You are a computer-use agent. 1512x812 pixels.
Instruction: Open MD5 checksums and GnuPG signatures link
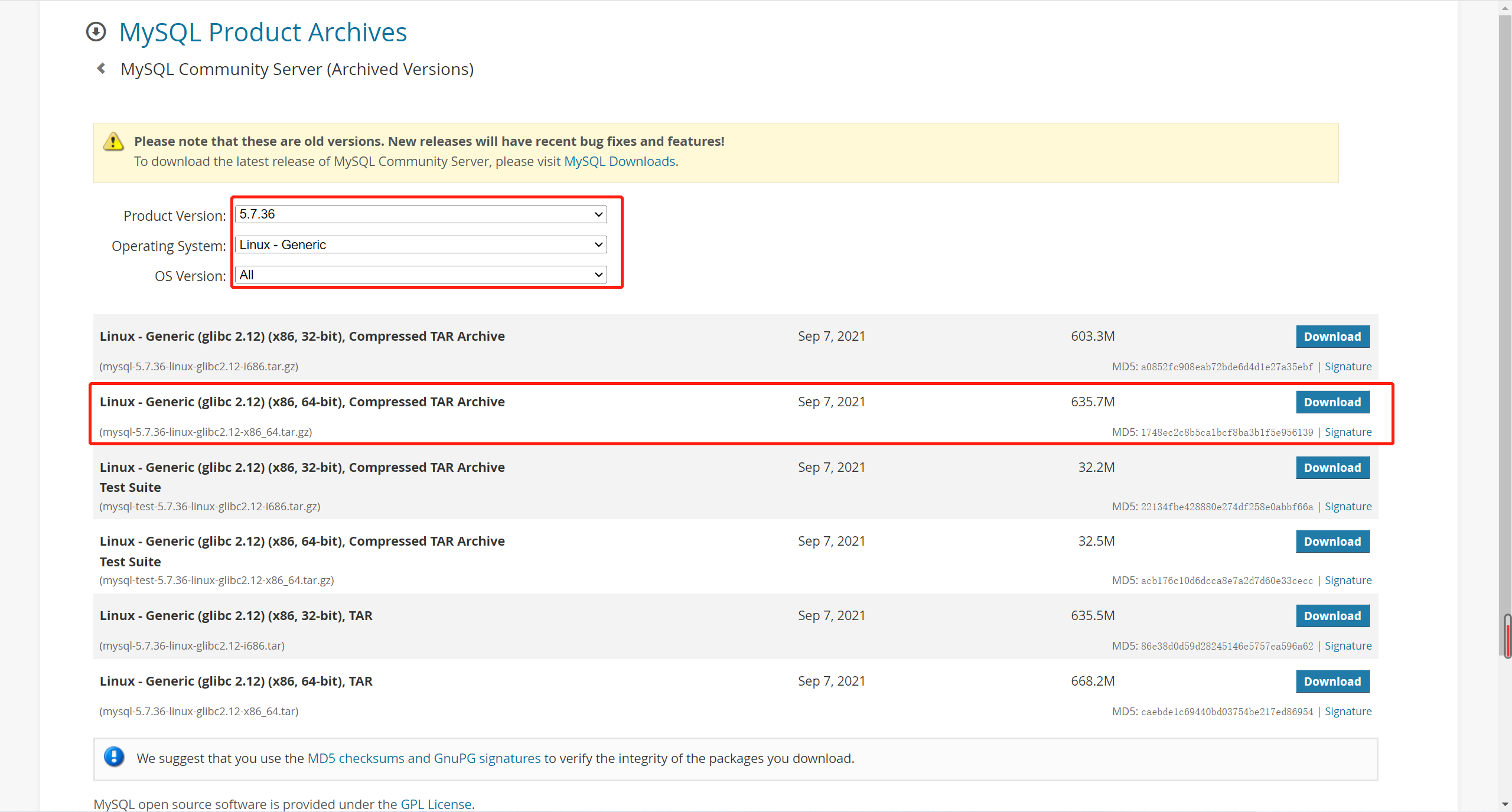click(424, 758)
